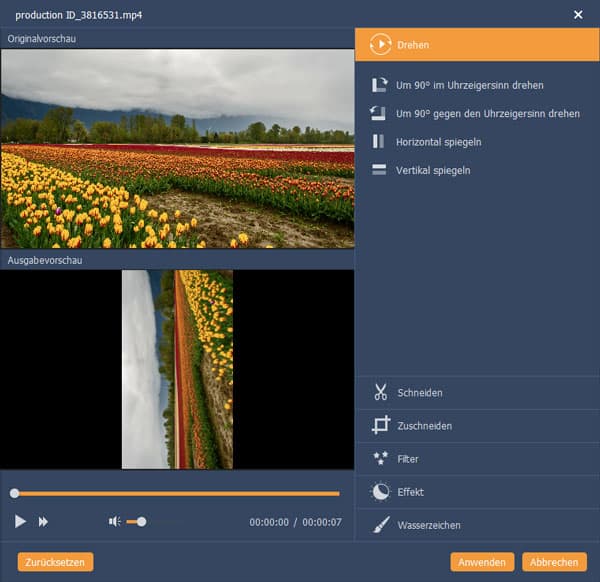Open the Schneiden scissors tool
The image size is (600, 582).
click(380, 393)
